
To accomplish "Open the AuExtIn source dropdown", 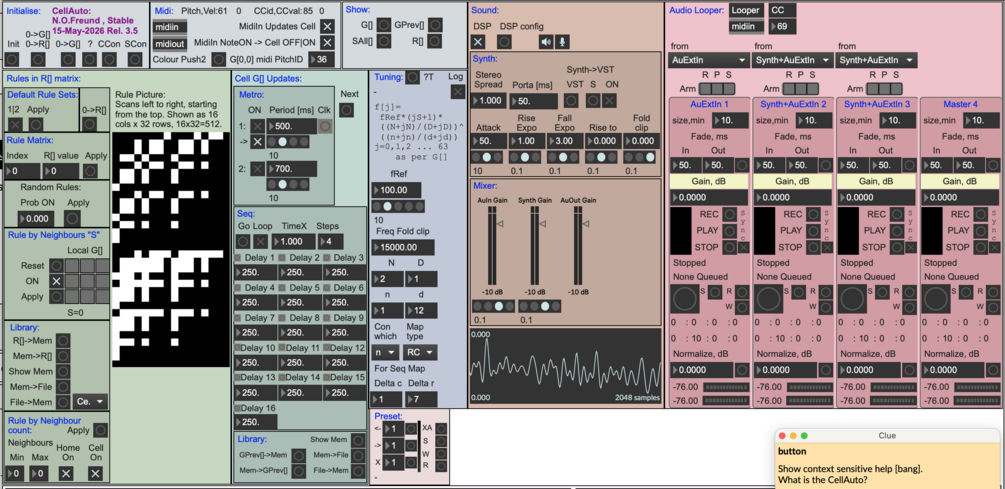I will click(x=709, y=60).
